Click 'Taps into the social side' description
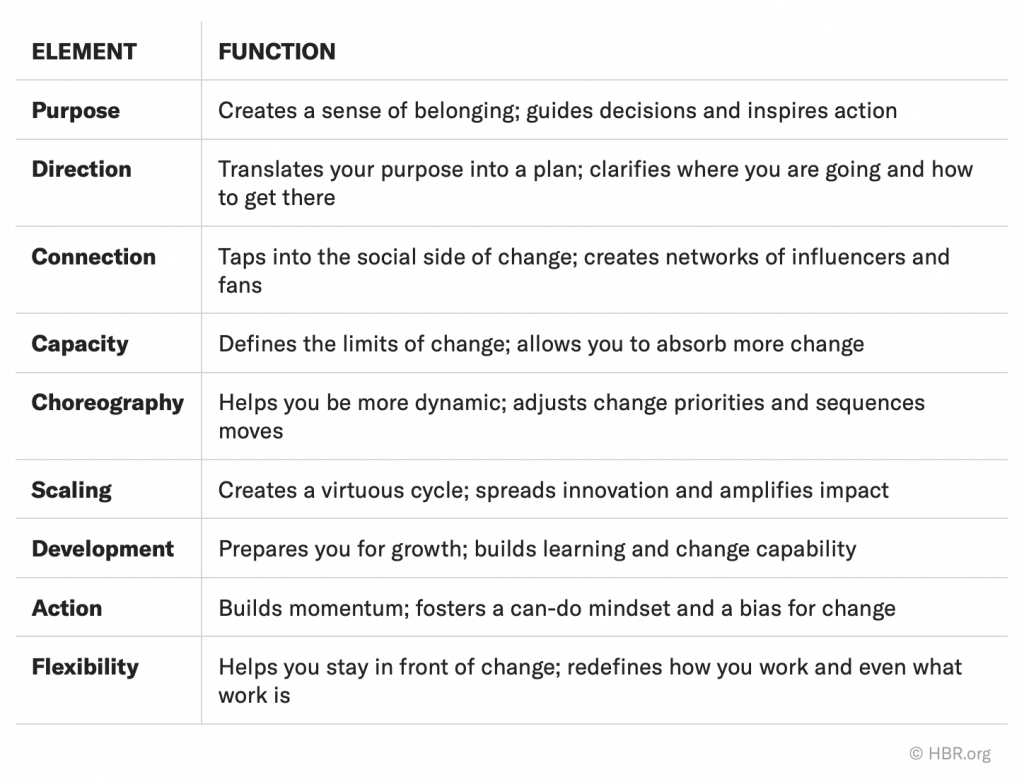The image size is (1024, 782). tap(584, 271)
